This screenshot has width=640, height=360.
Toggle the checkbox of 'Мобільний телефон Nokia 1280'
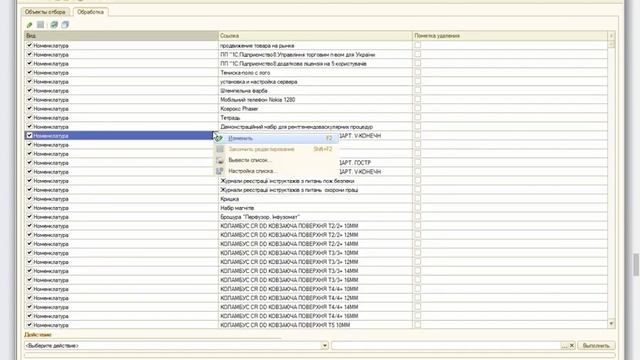(29, 99)
